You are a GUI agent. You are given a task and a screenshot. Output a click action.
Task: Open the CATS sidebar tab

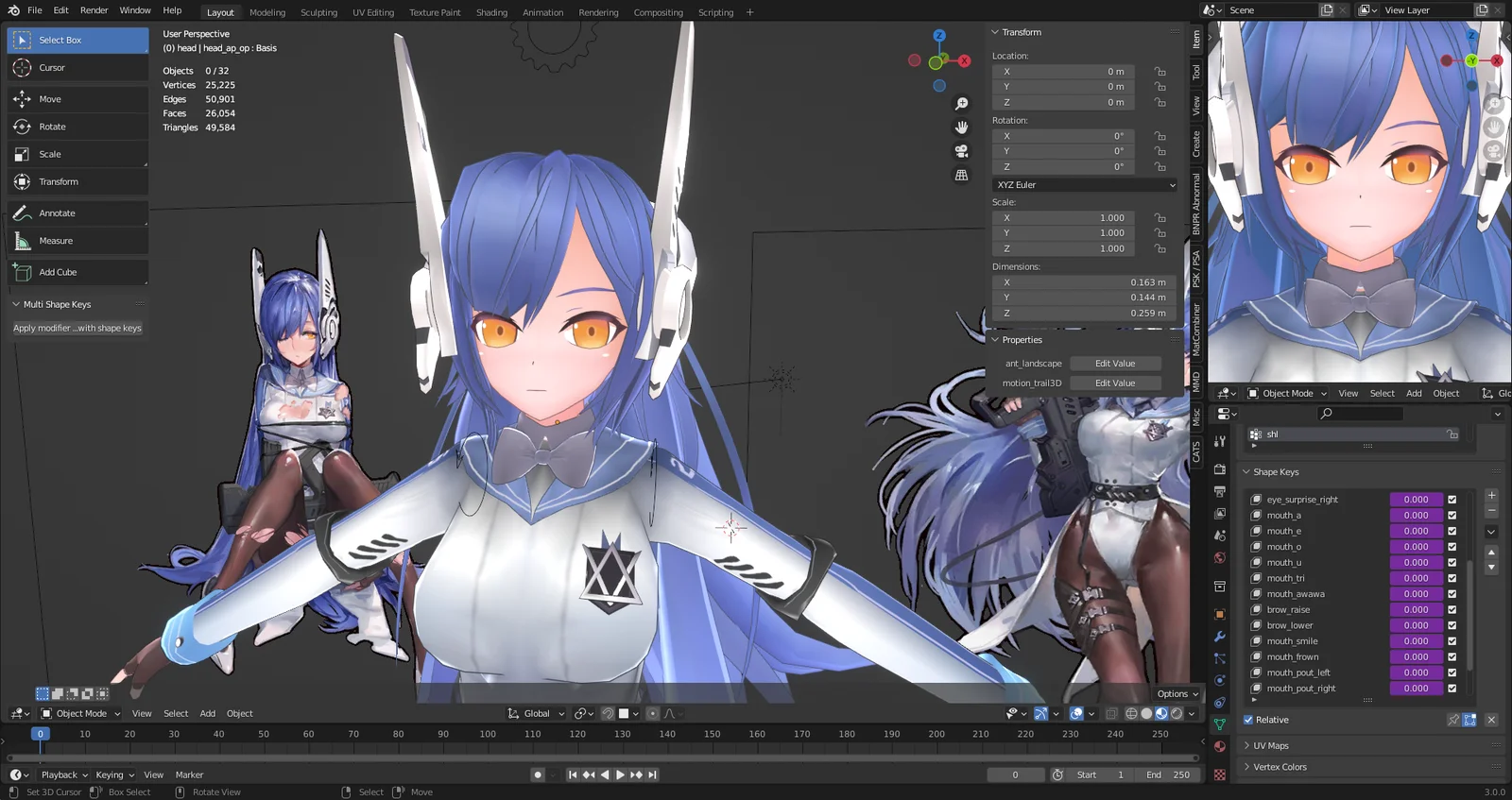pos(1196,452)
